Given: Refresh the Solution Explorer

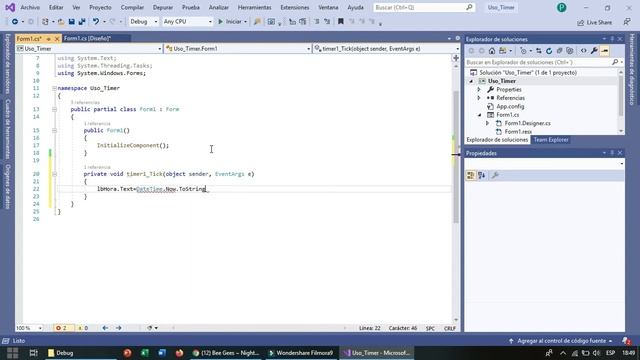Looking at the screenshot, I should point(549,51).
